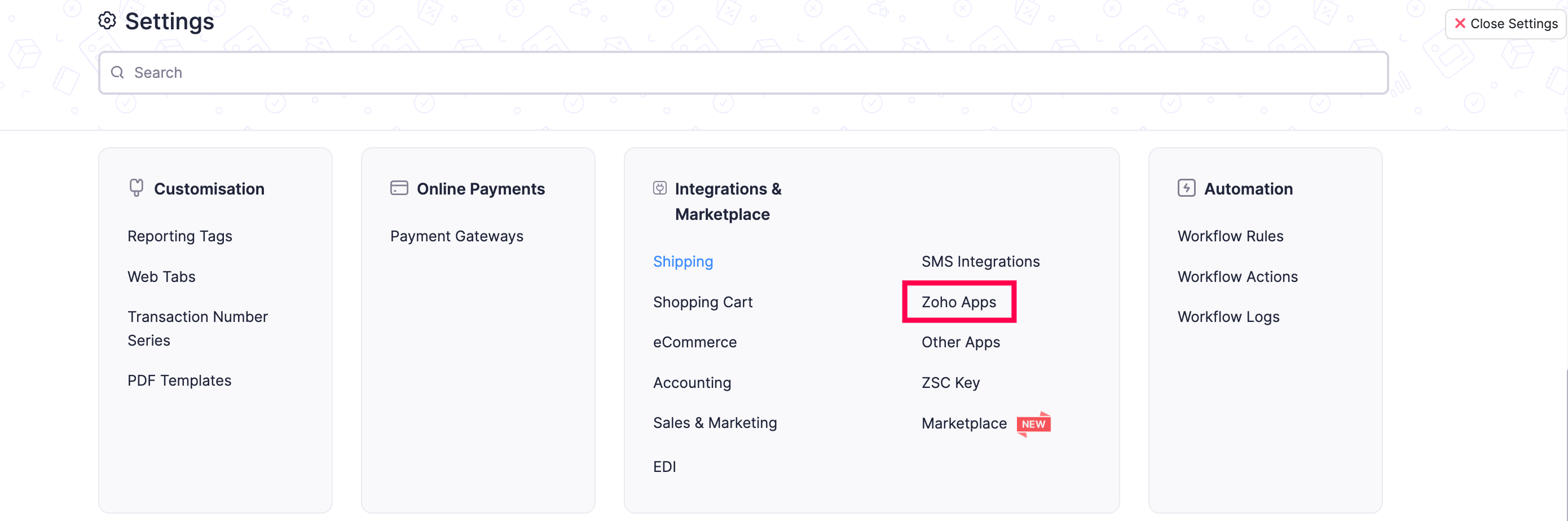Screen dimensions: 1568x521
Task: Open Shipping integrations
Action: (x=683, y=261)
